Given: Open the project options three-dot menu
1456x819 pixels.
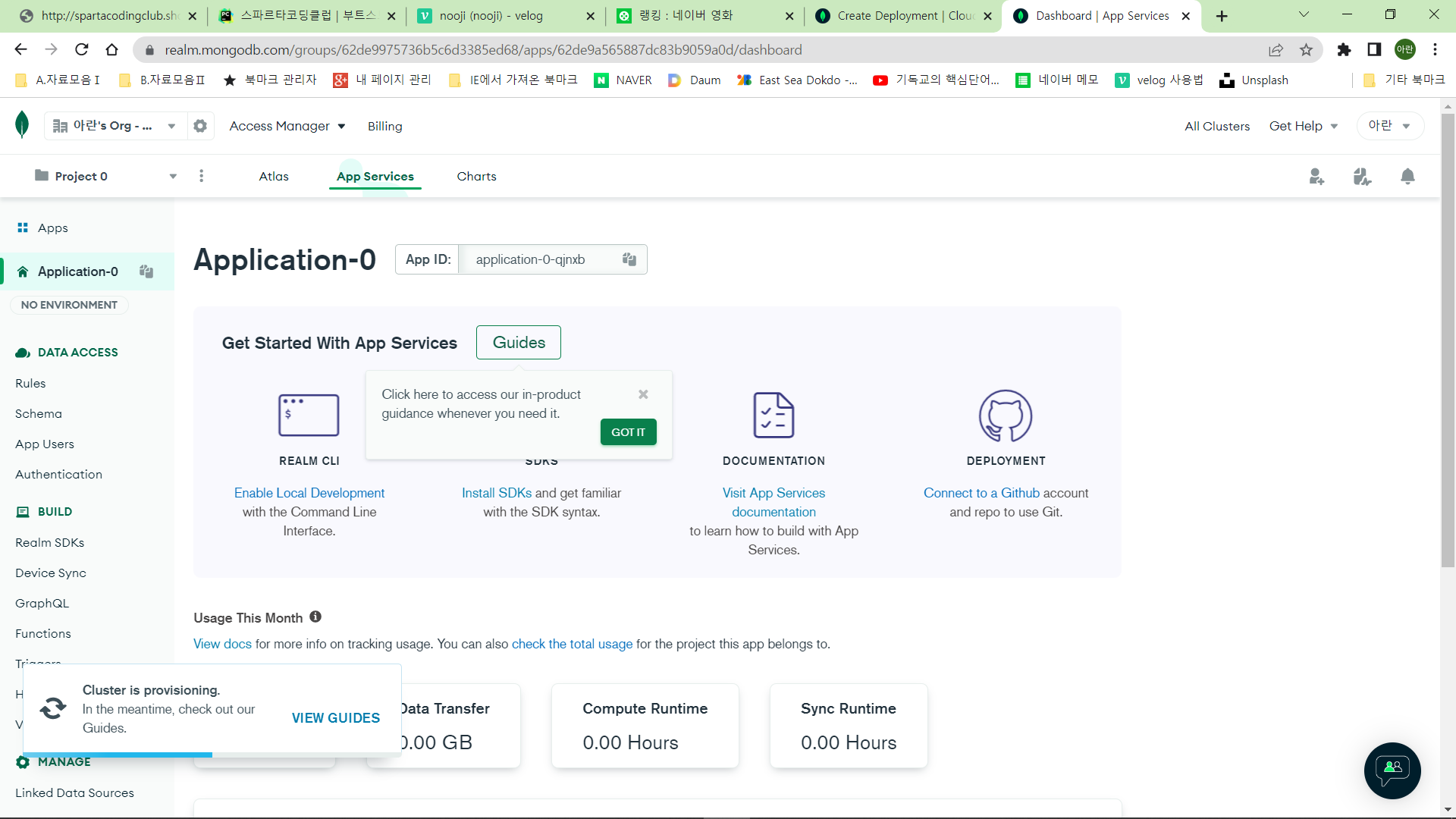Looking at the screenshot, I should click(201, 176).
